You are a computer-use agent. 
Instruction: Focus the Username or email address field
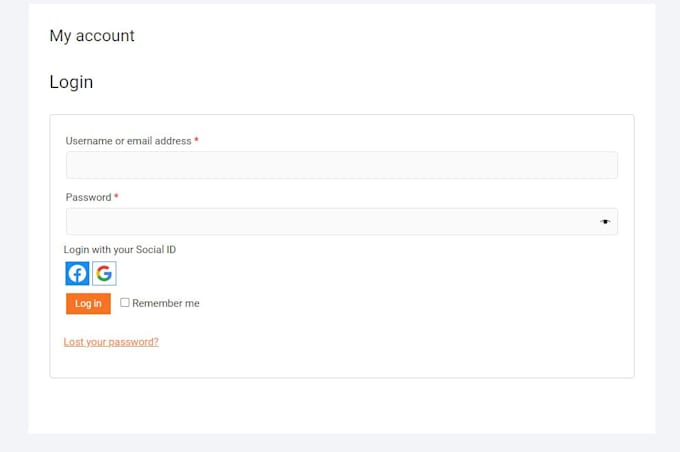coord(342,165)
